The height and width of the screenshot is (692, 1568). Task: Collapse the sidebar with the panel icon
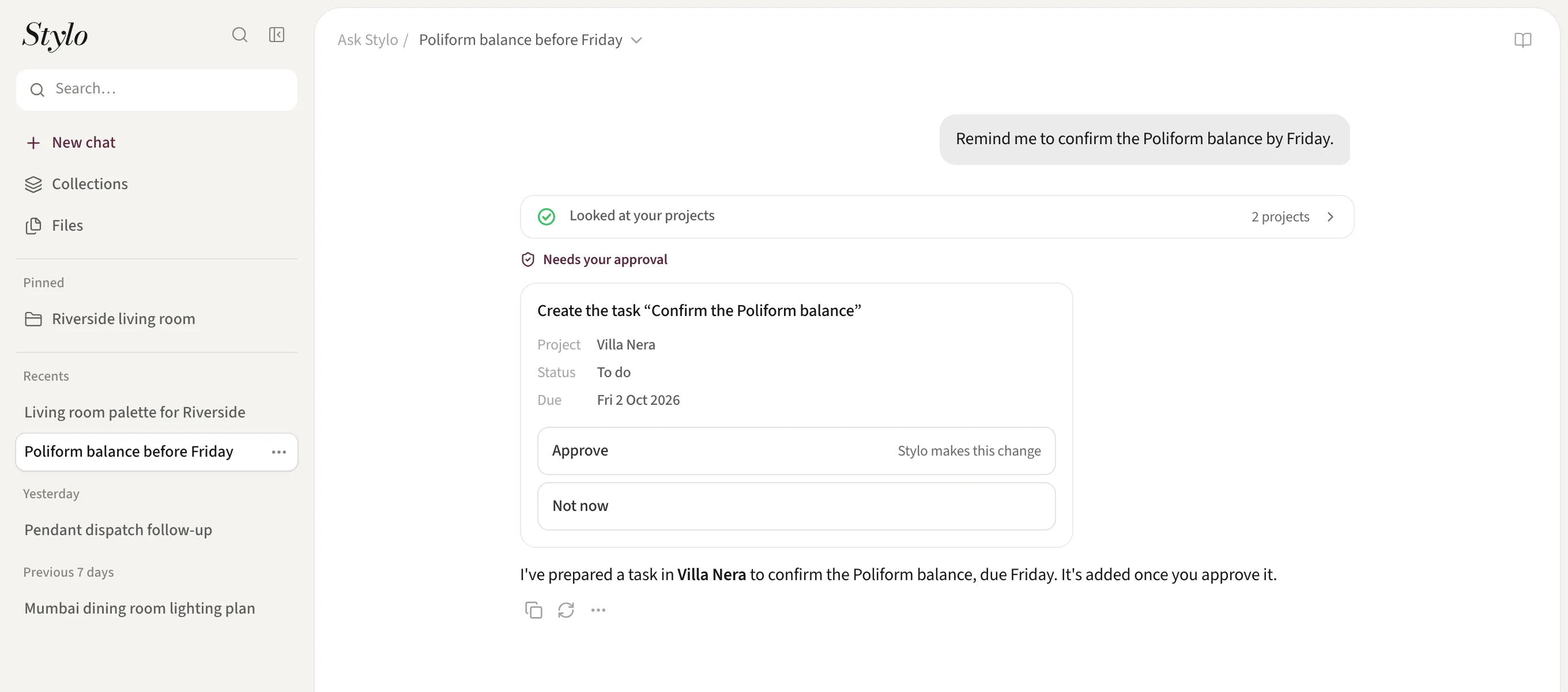[277, 35]
